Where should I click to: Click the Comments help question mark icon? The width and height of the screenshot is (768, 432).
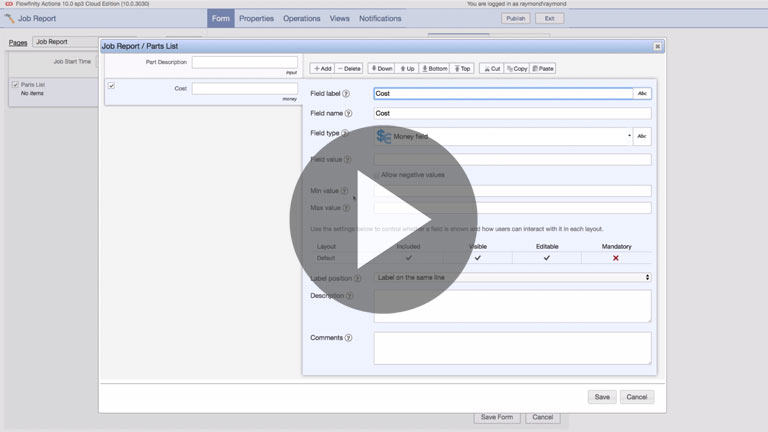tap(348, 338)
